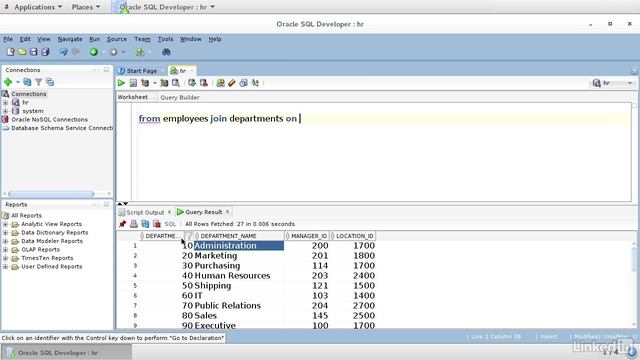Switch to the Query Builder tab

coord(180,98)
